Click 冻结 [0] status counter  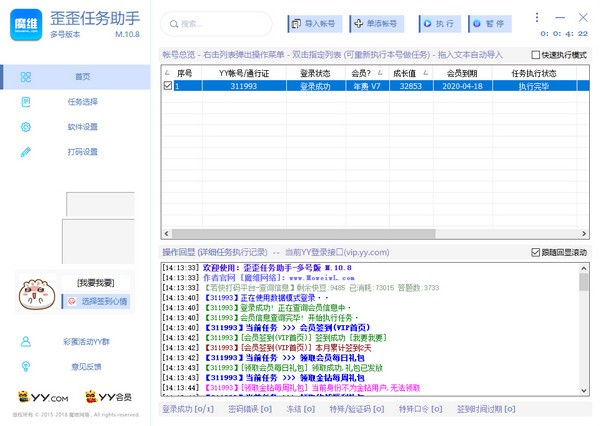click(x=301, y=409)
